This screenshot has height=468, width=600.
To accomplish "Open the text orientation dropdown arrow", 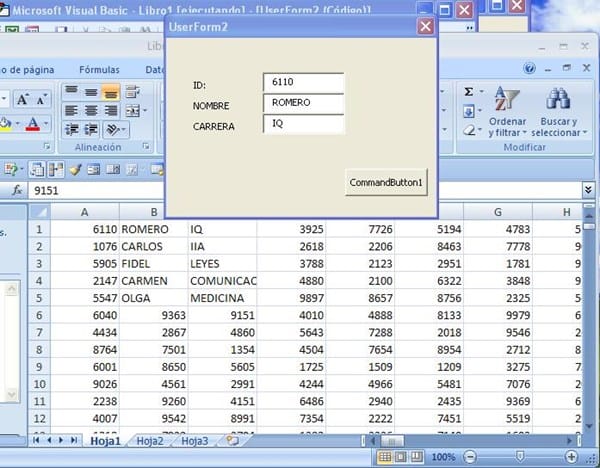I will tap(125, 129).
